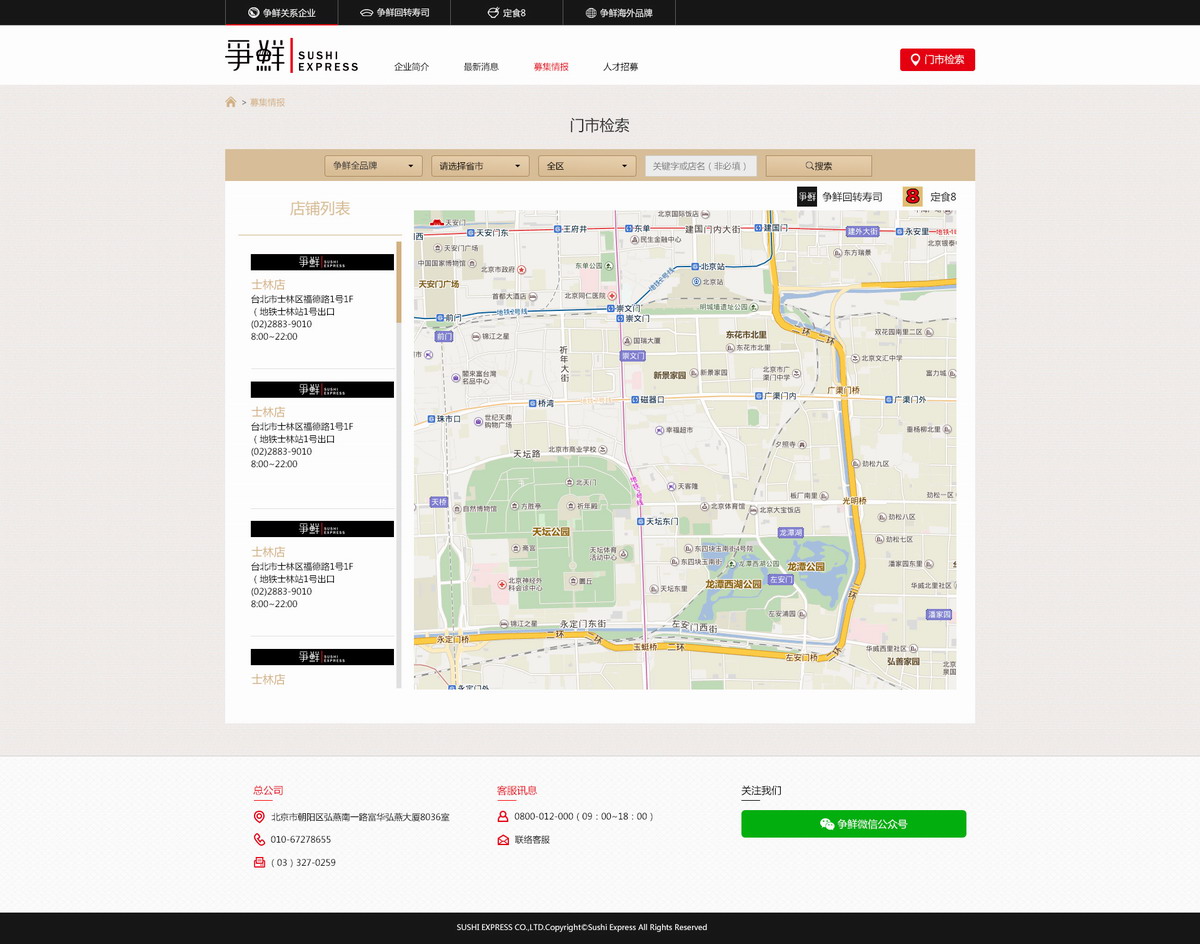The height and width of the screenshot is (944, 1200).
Task: Click the 桥湾 station on the map
Action: click(x=540, y=403)
